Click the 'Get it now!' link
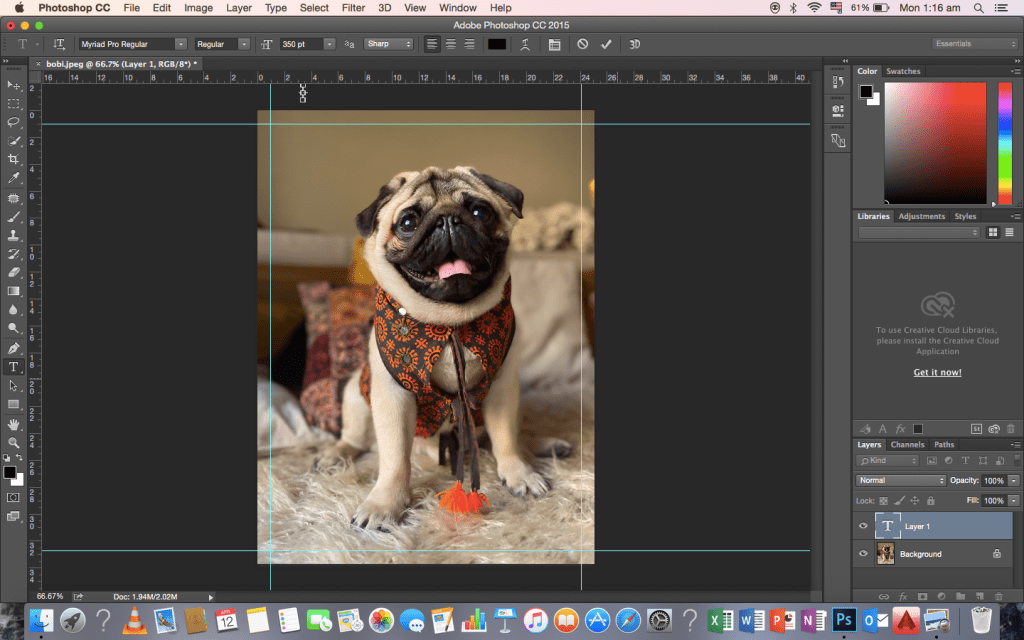 tap(937, 373)
